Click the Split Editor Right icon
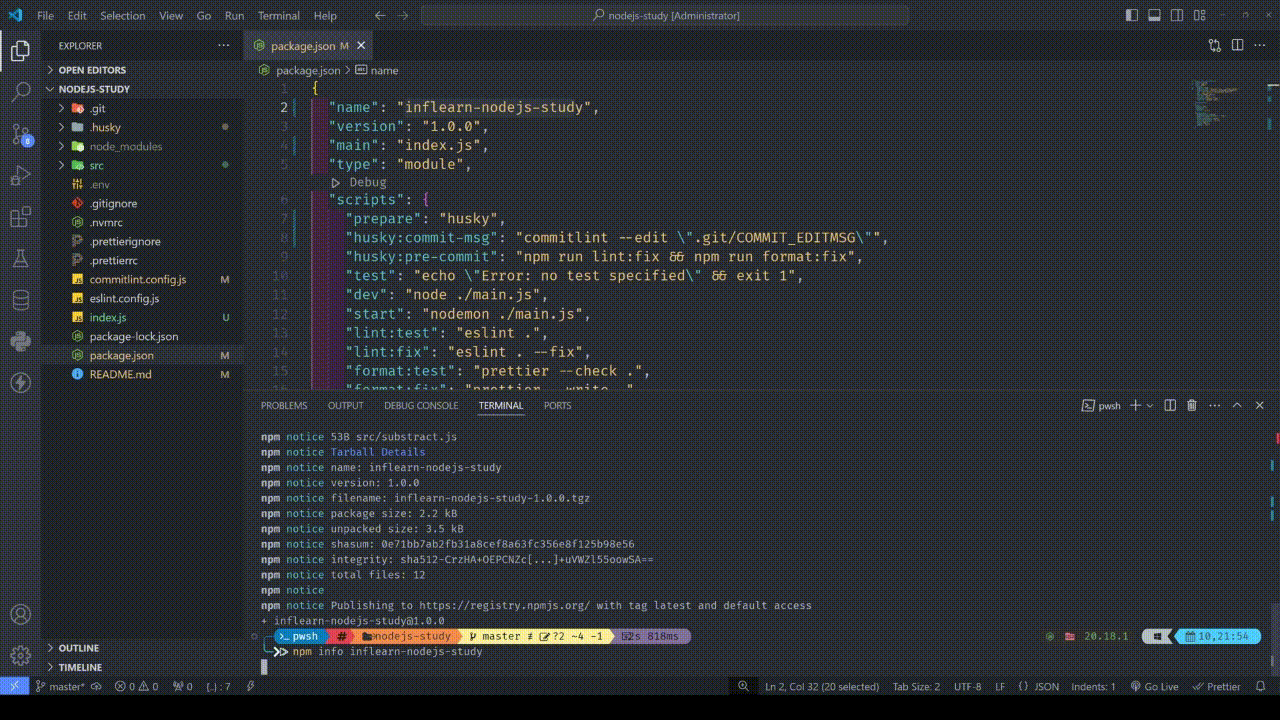This screenshot has height=720, width=1280. [1237, 46]
